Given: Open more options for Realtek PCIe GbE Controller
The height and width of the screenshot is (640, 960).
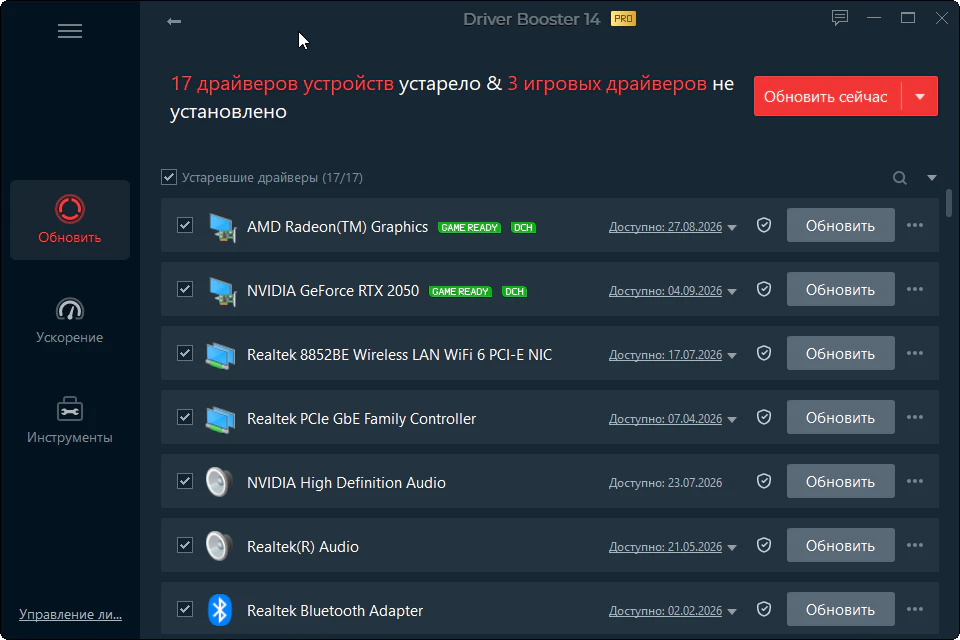Looking at the screenshot, I should (915, 417).
